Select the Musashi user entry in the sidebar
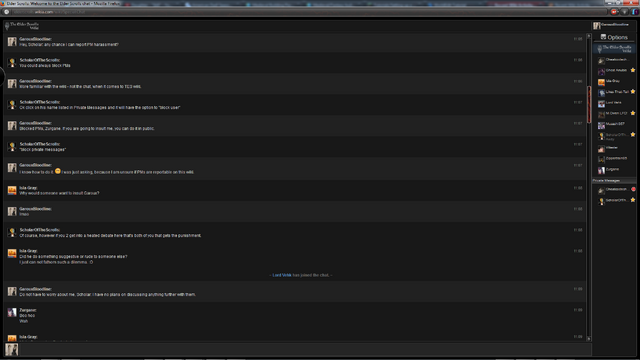This screenshot has width=640, height=360. coord(614,124)
